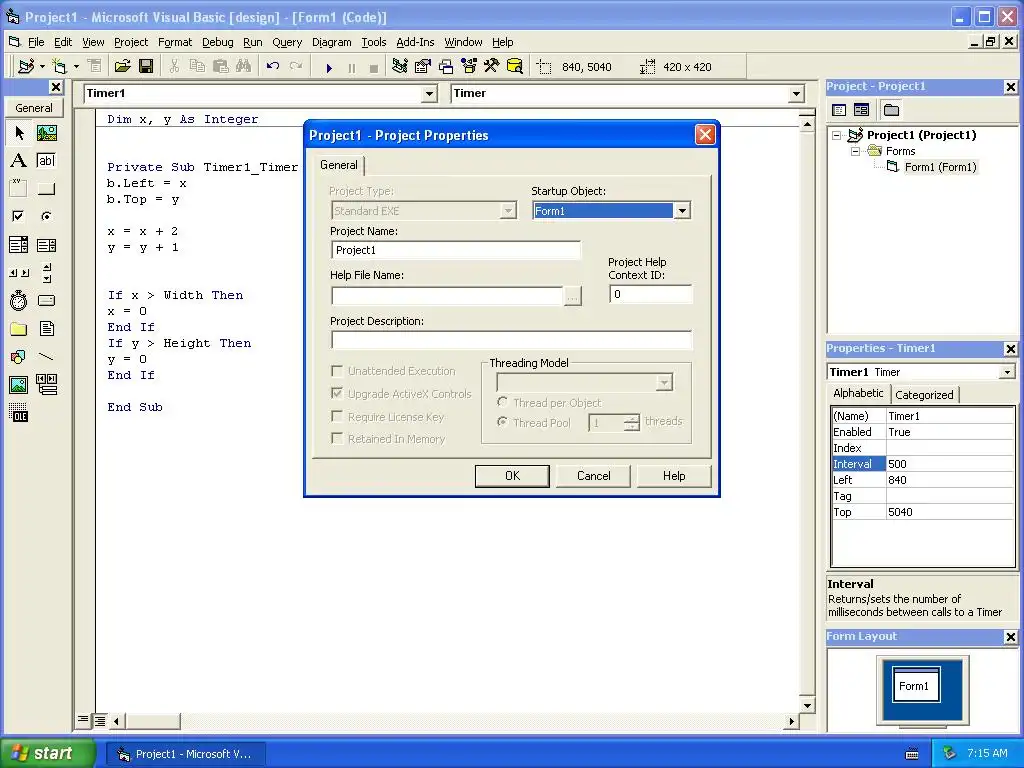Click the threads count stepper arrows
Screen dimensions: 1024x768
[632, 423]
